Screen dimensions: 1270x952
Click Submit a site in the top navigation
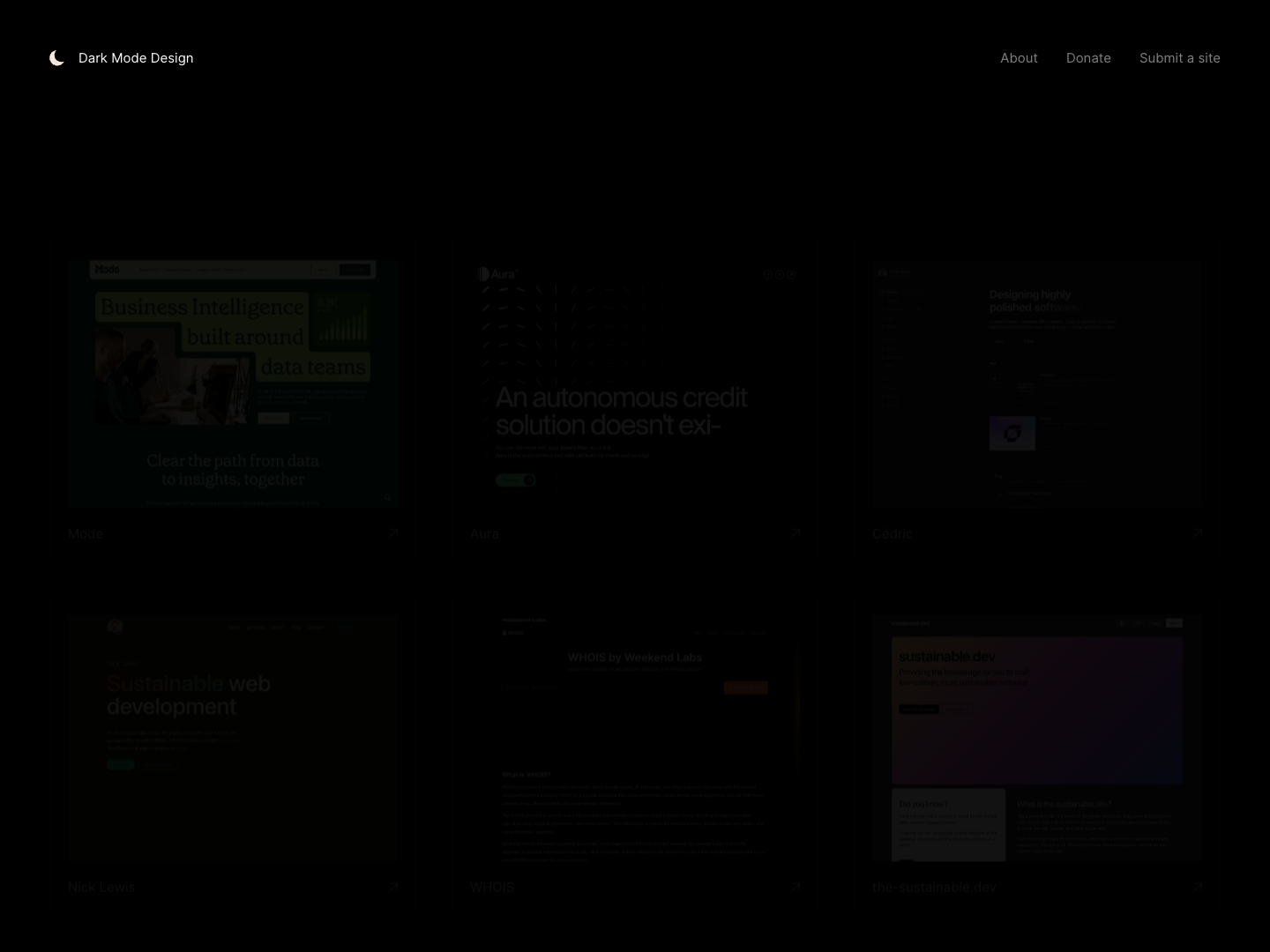pos(1180,57)
